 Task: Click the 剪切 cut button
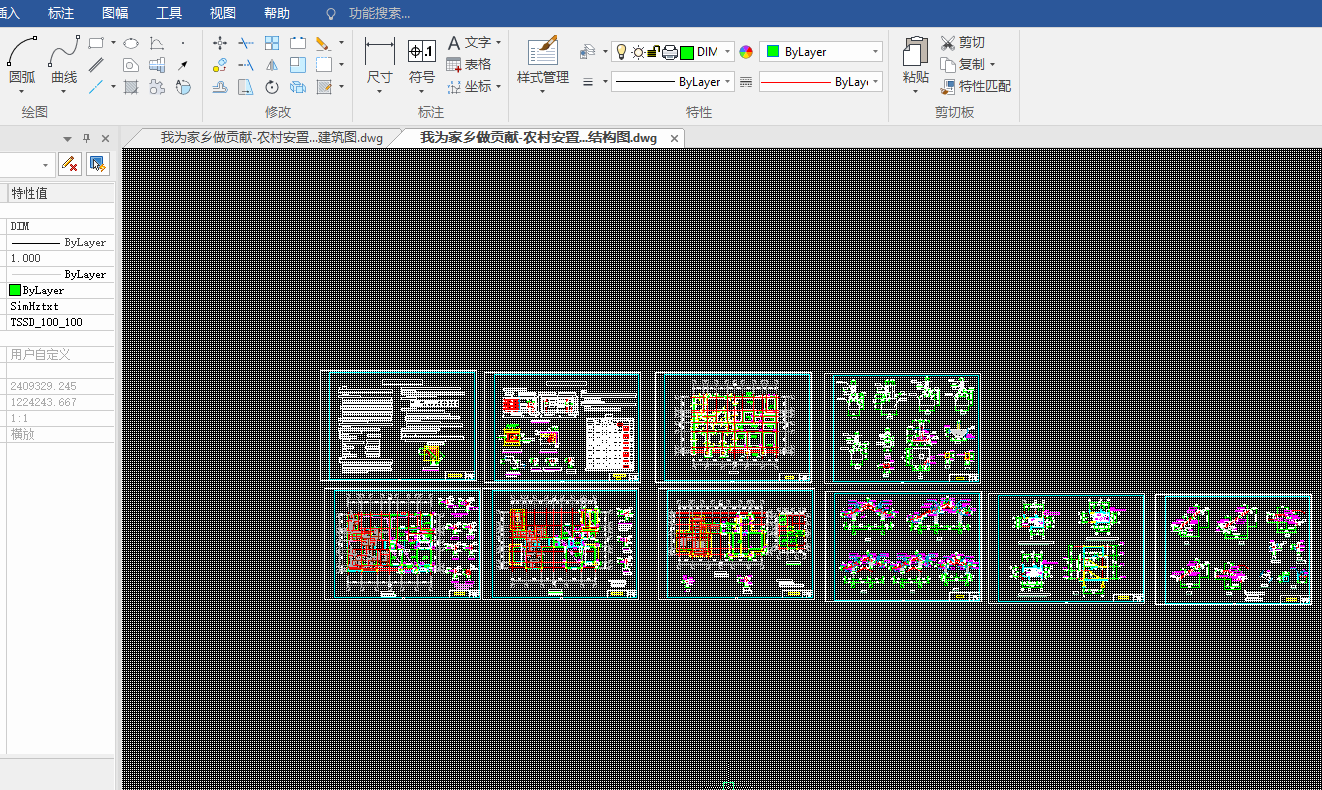click(x=963, y=42)
